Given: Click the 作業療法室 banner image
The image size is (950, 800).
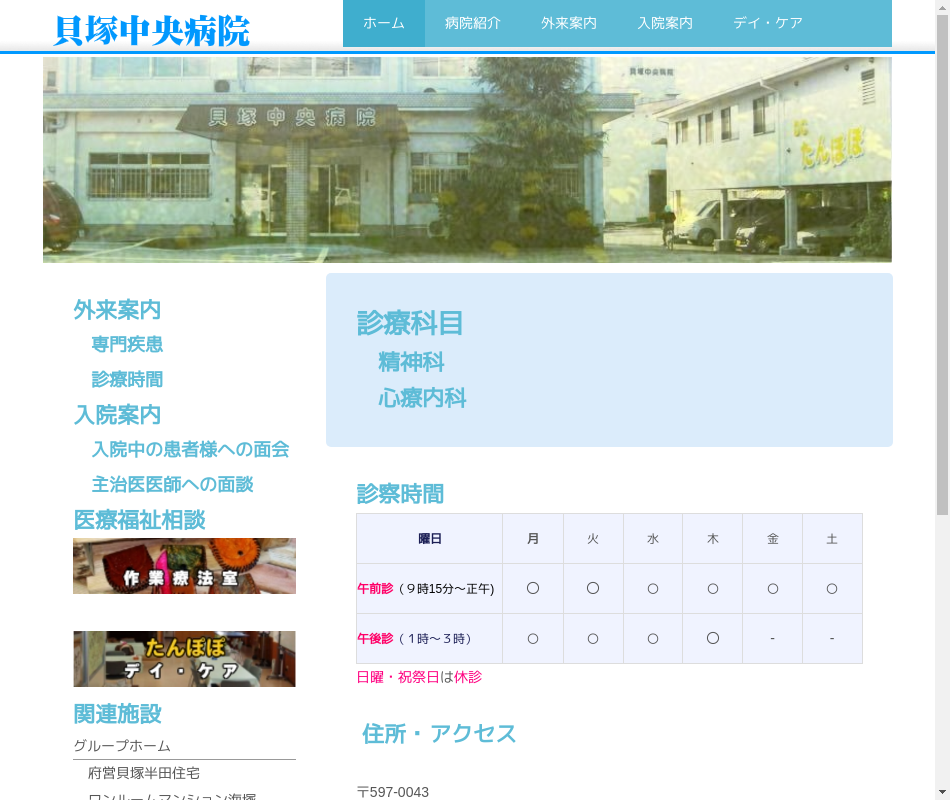Looking at the screenshot, I should tap(184, 566).
